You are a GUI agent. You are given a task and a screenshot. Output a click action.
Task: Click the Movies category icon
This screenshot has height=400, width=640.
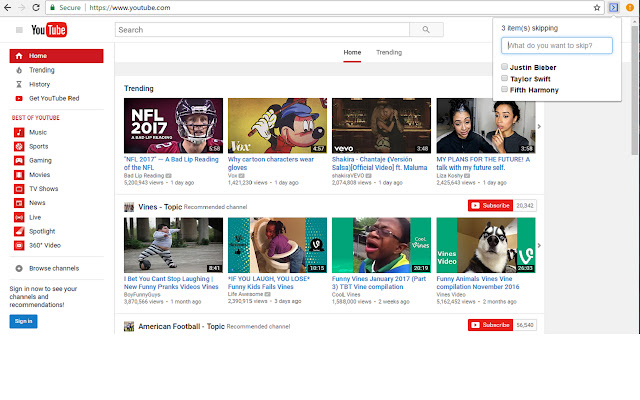pyautogui.click(x=19, y=175)
